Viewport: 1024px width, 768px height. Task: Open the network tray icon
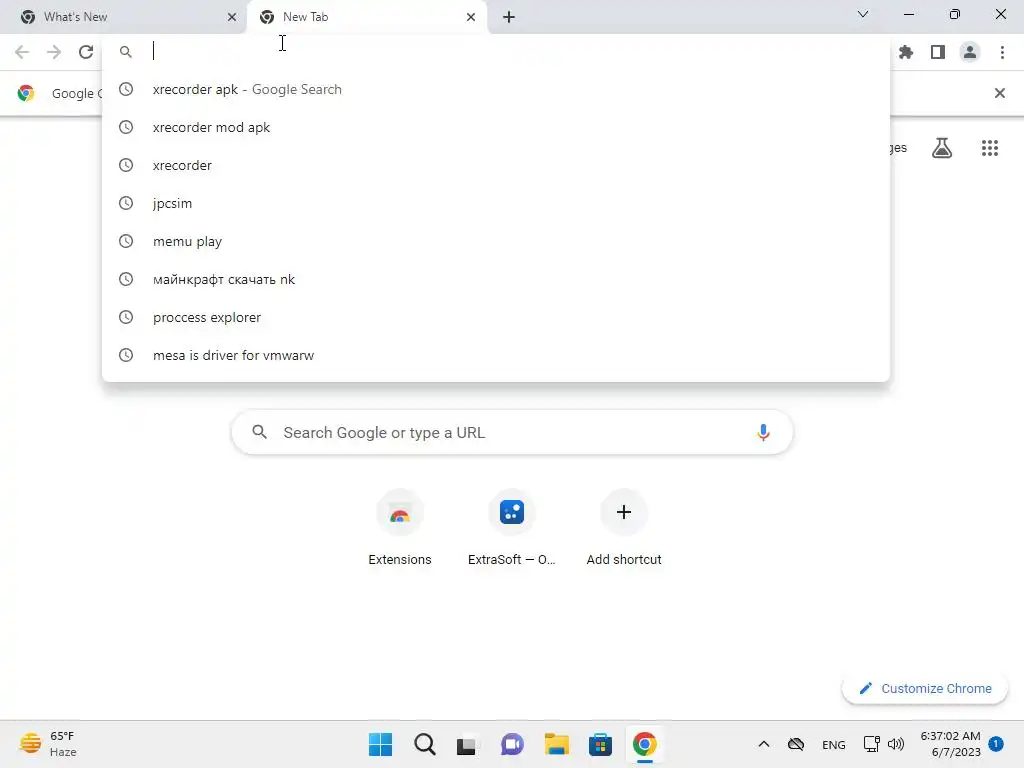tap(871, 744)
